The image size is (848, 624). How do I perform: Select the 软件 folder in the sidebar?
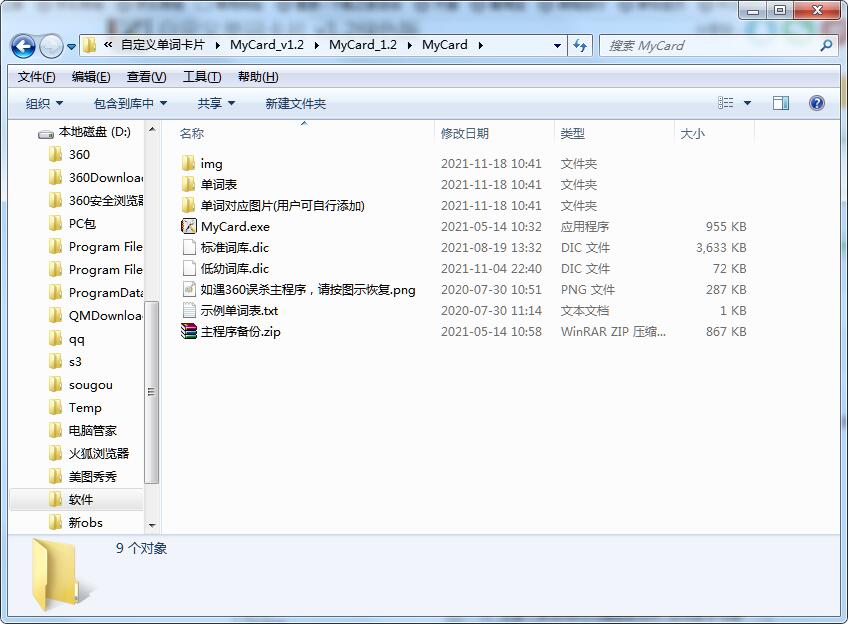[x=76, y=499]
